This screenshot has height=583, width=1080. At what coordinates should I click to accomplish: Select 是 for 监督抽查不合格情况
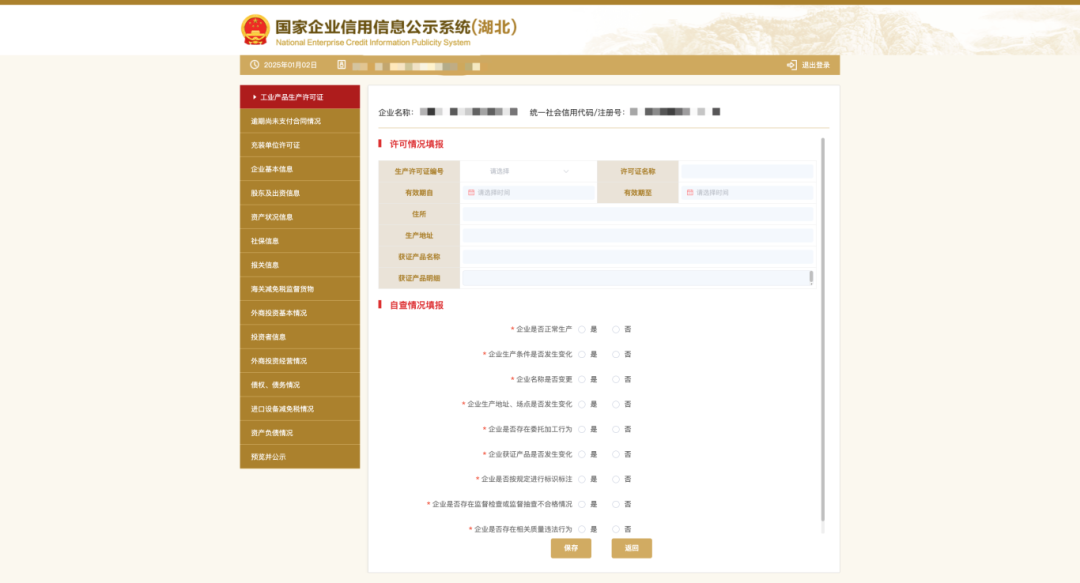click(582, 504)
